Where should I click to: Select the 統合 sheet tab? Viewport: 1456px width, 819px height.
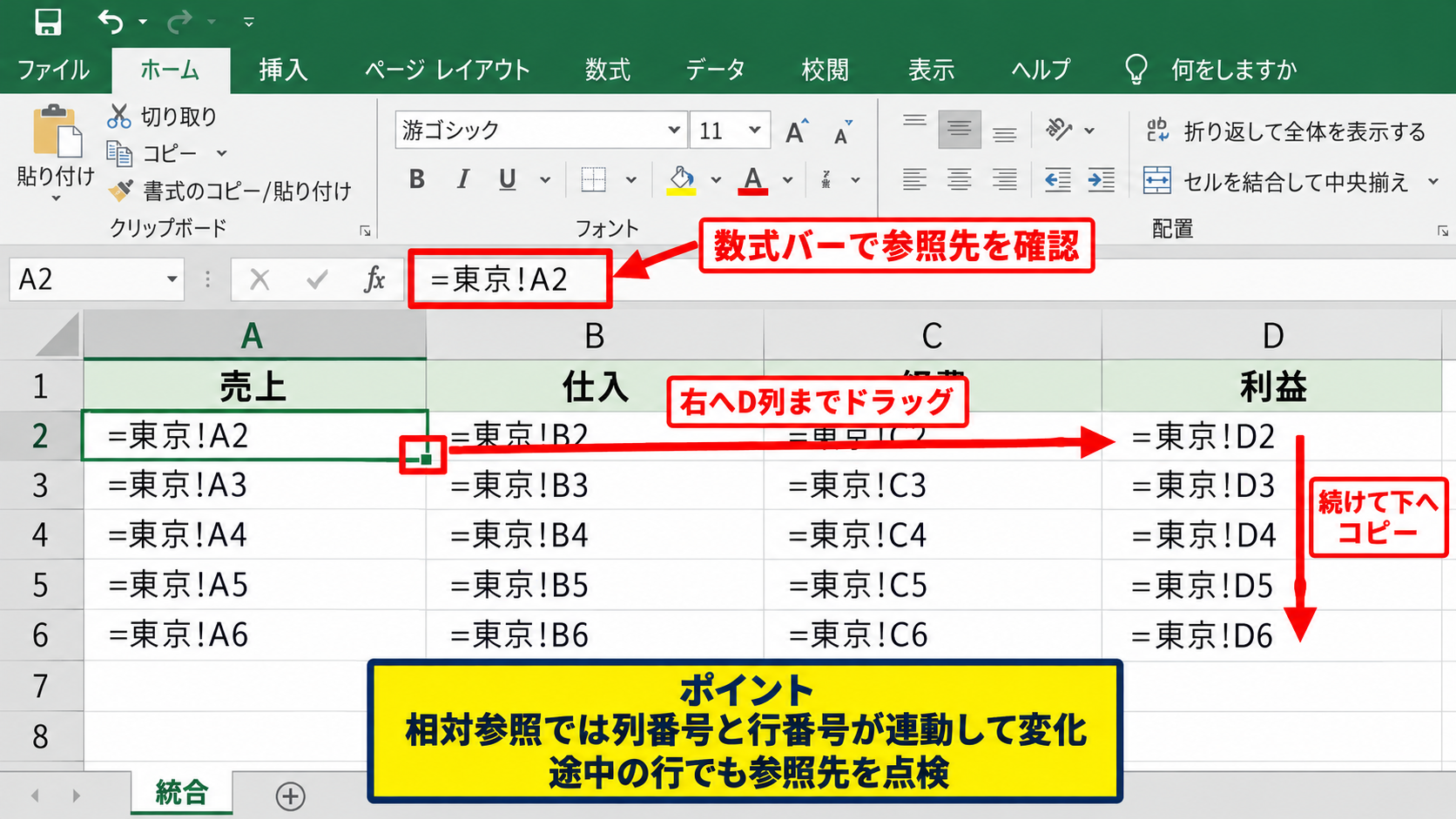click(182, 792)
